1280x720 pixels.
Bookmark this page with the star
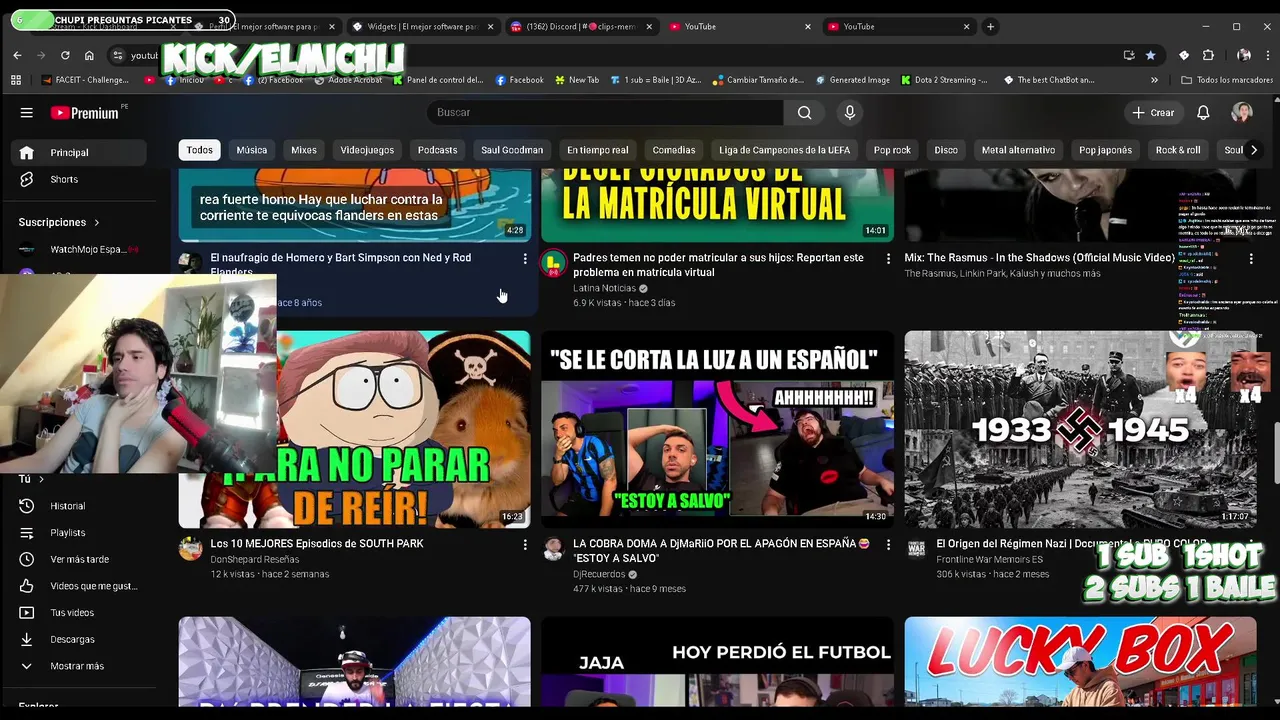[1150, 56]
